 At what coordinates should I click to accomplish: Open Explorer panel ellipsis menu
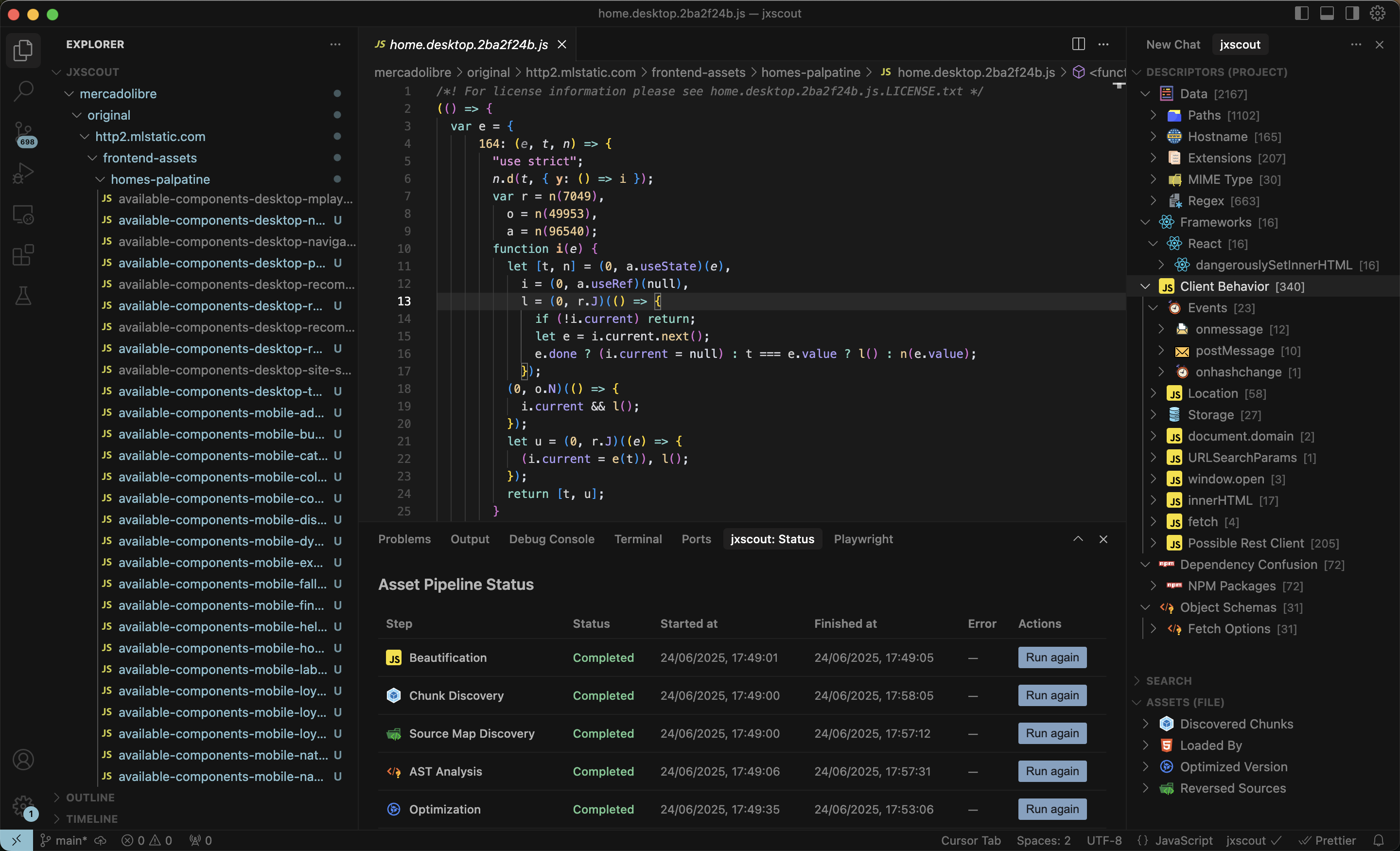tap(335, 44)
